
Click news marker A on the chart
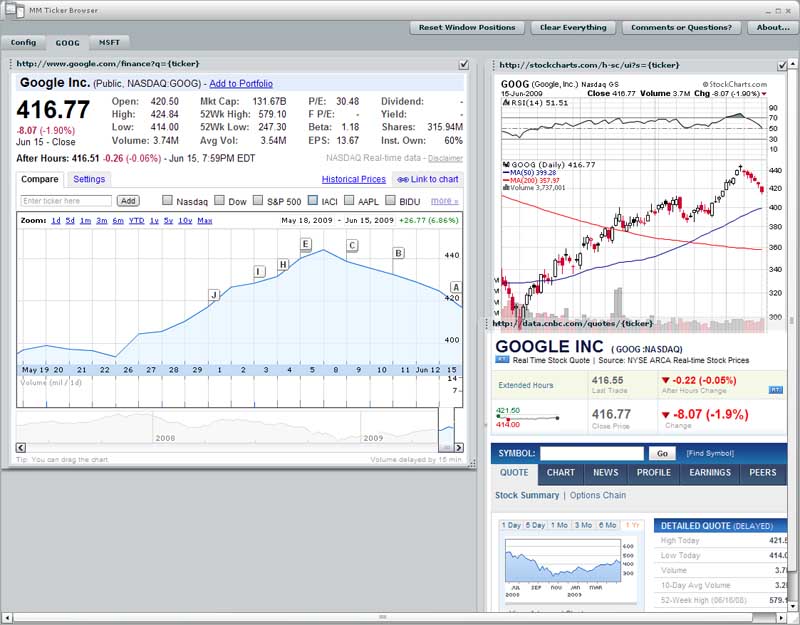(x=456, y=287)
